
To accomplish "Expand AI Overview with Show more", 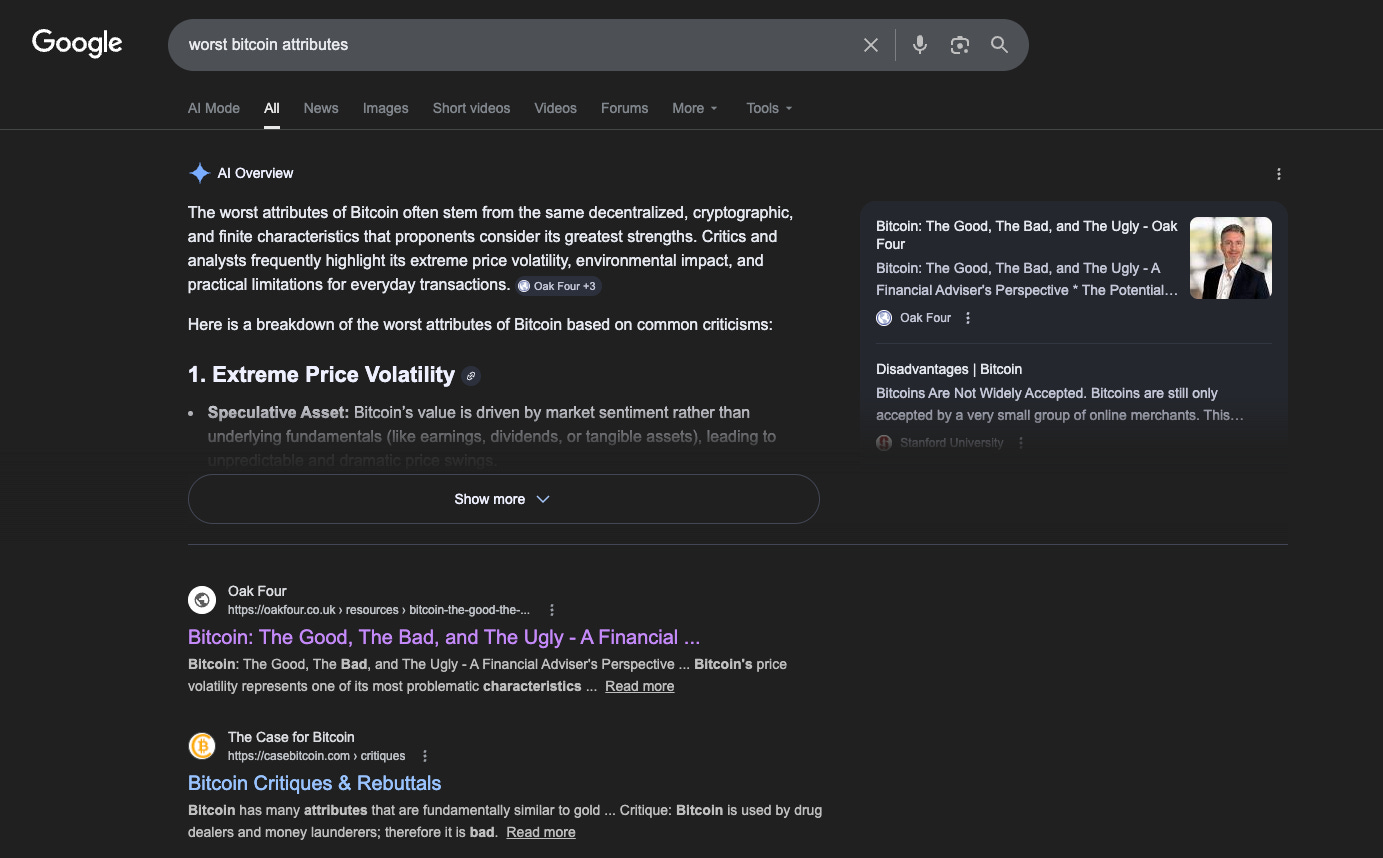I will coord(503,499).
